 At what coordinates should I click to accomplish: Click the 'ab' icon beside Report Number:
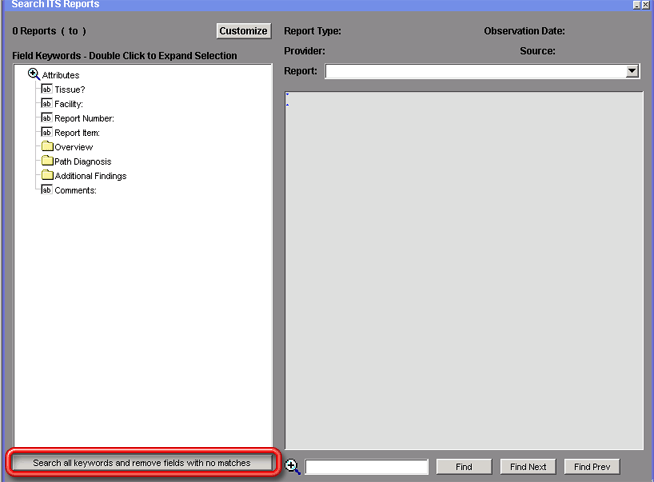[46, 118]
